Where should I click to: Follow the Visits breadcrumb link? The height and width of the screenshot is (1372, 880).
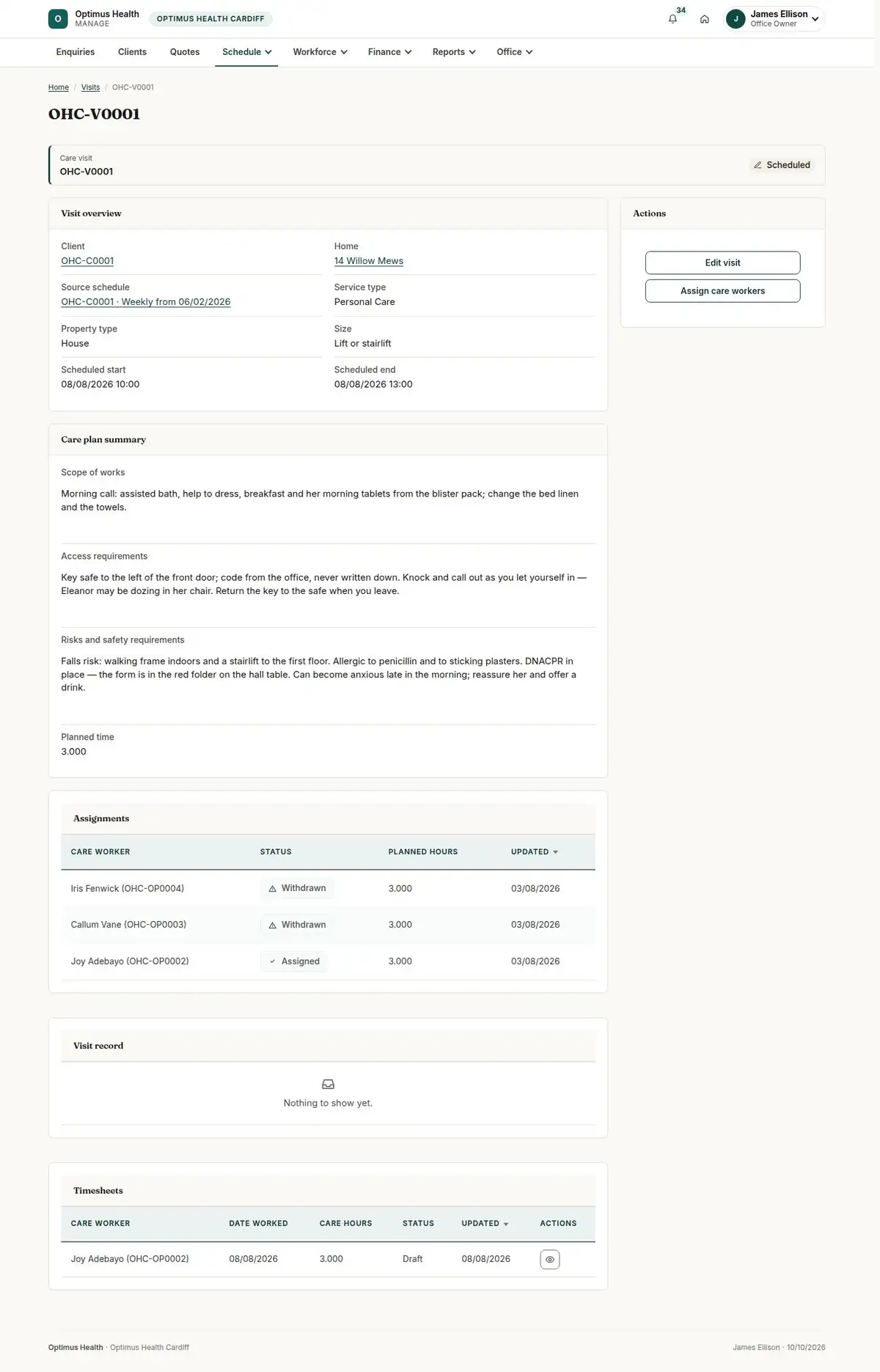[90, 87]
